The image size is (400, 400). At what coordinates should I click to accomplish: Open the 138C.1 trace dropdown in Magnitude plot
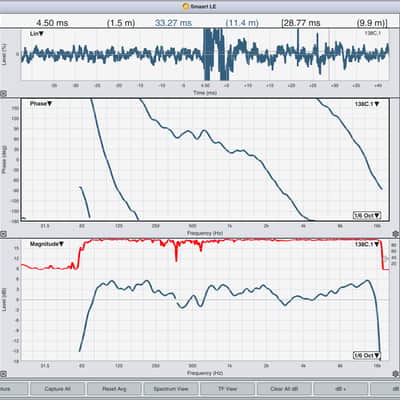coord(367,244)
